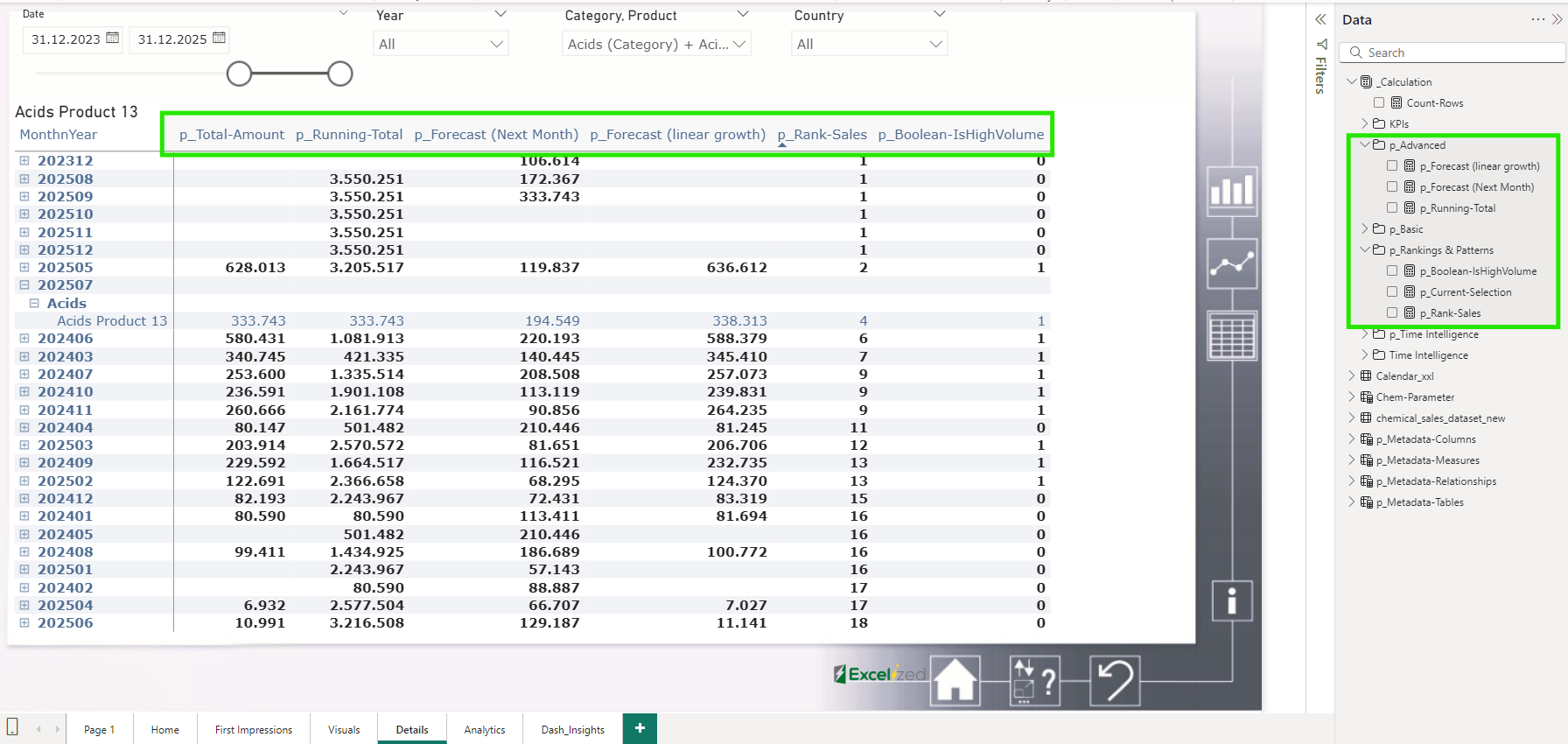This screenshot has height=744, width=1568.
Task: Click the info navigation icon
Action: click(x=1232, y=601)
